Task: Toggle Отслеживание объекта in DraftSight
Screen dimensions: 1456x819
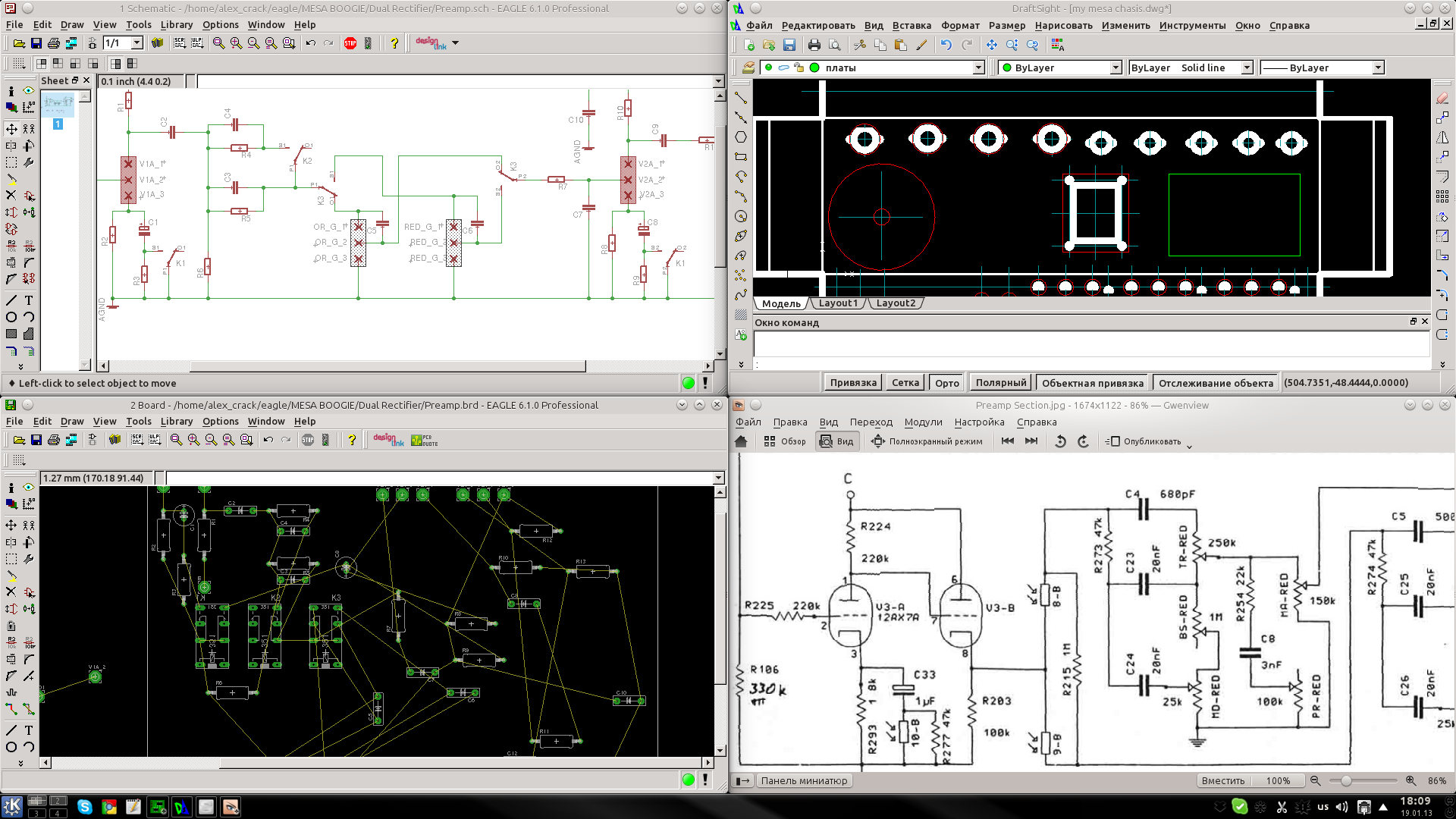Action: click(x=1216, y=383)
